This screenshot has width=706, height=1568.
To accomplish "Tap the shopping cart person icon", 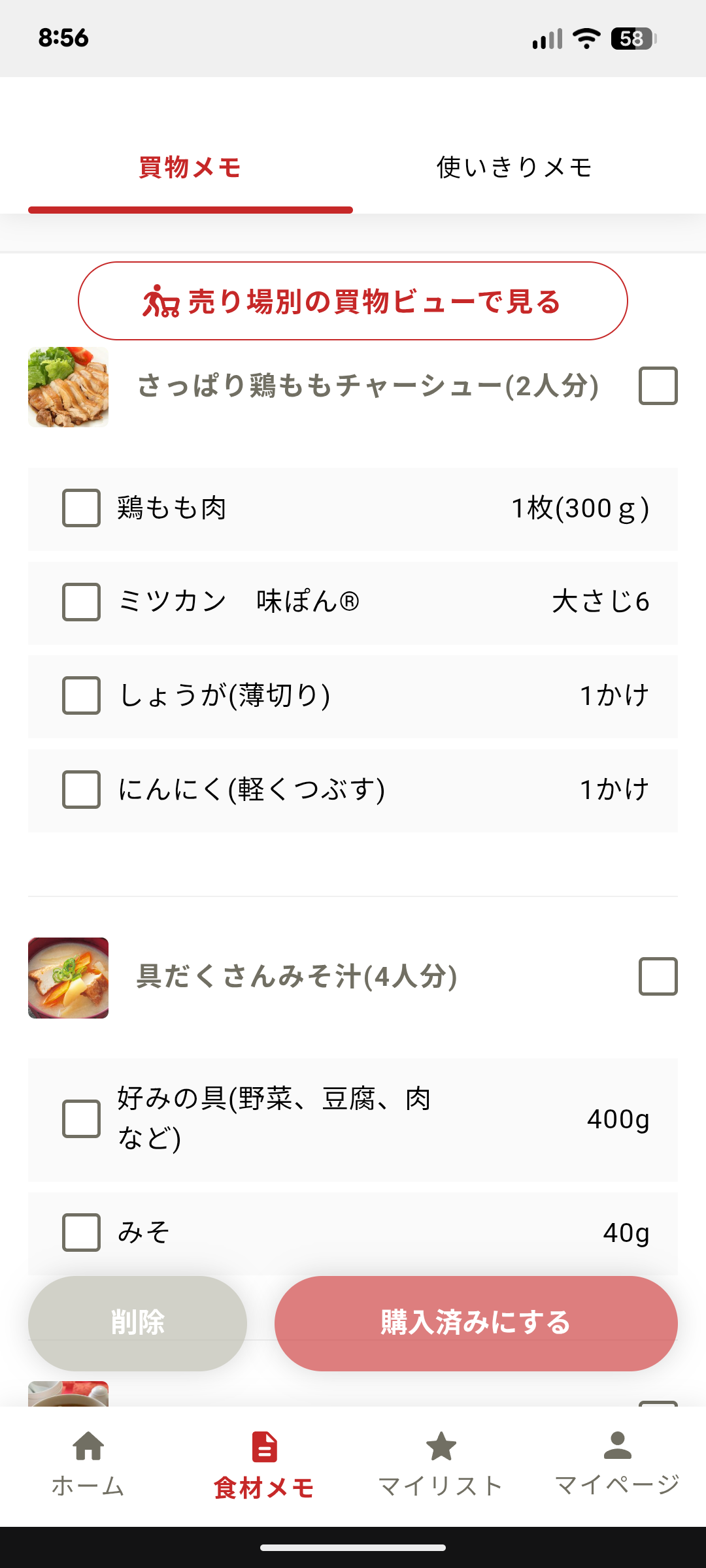I will click(x=161, y=302).
